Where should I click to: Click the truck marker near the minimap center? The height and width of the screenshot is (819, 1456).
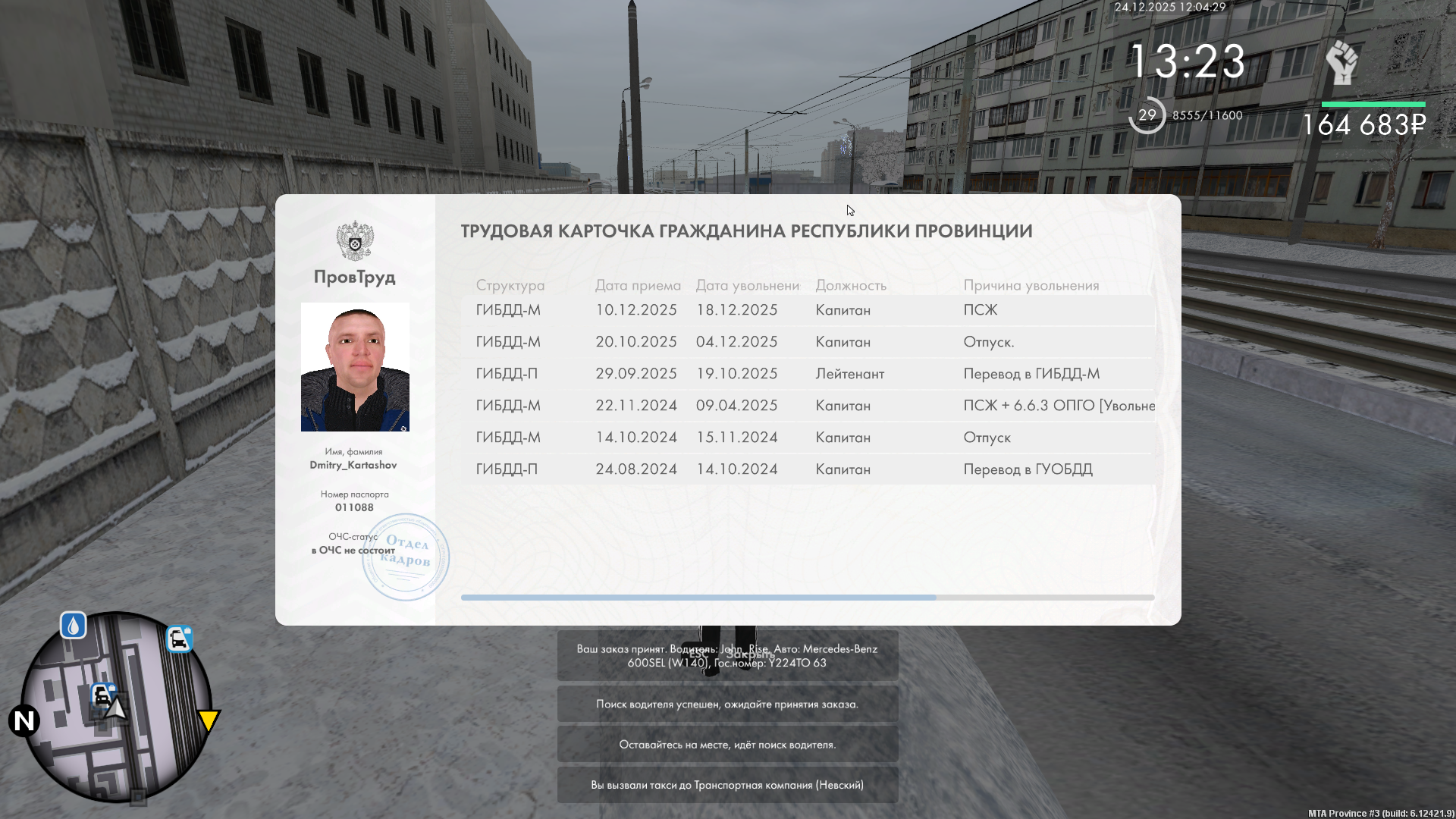102,694
